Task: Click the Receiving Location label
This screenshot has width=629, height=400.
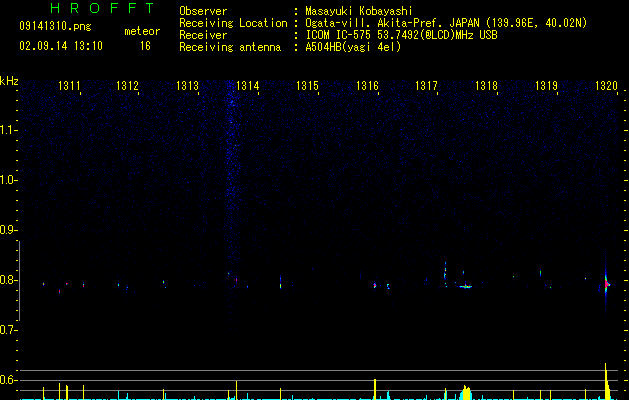Action: click(x=233, y=23)
